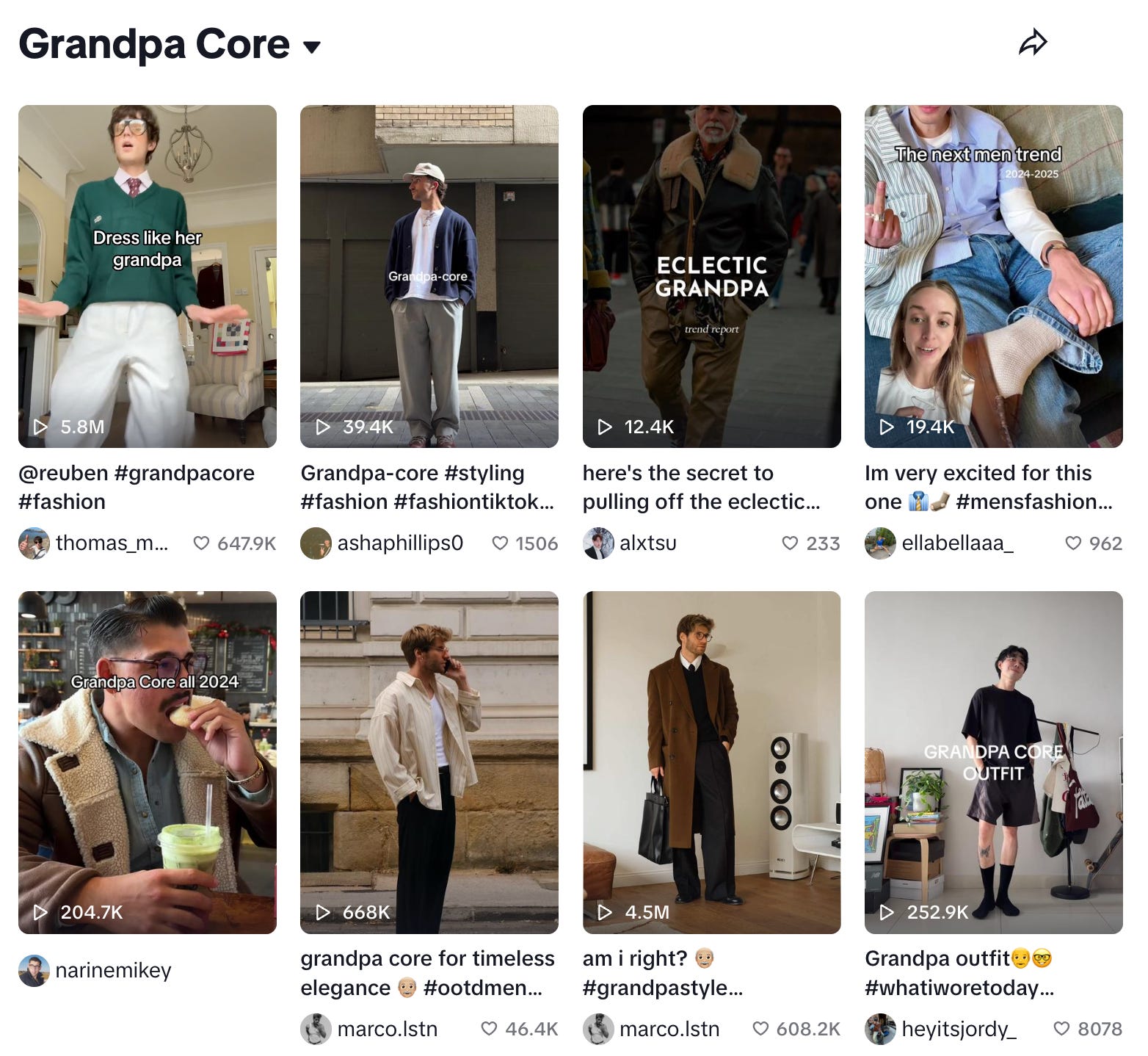Image resolution: width=1148 pixels, height=1056 pixels.
Task: Click the share arrow icon
Action: coord(1033,43)
